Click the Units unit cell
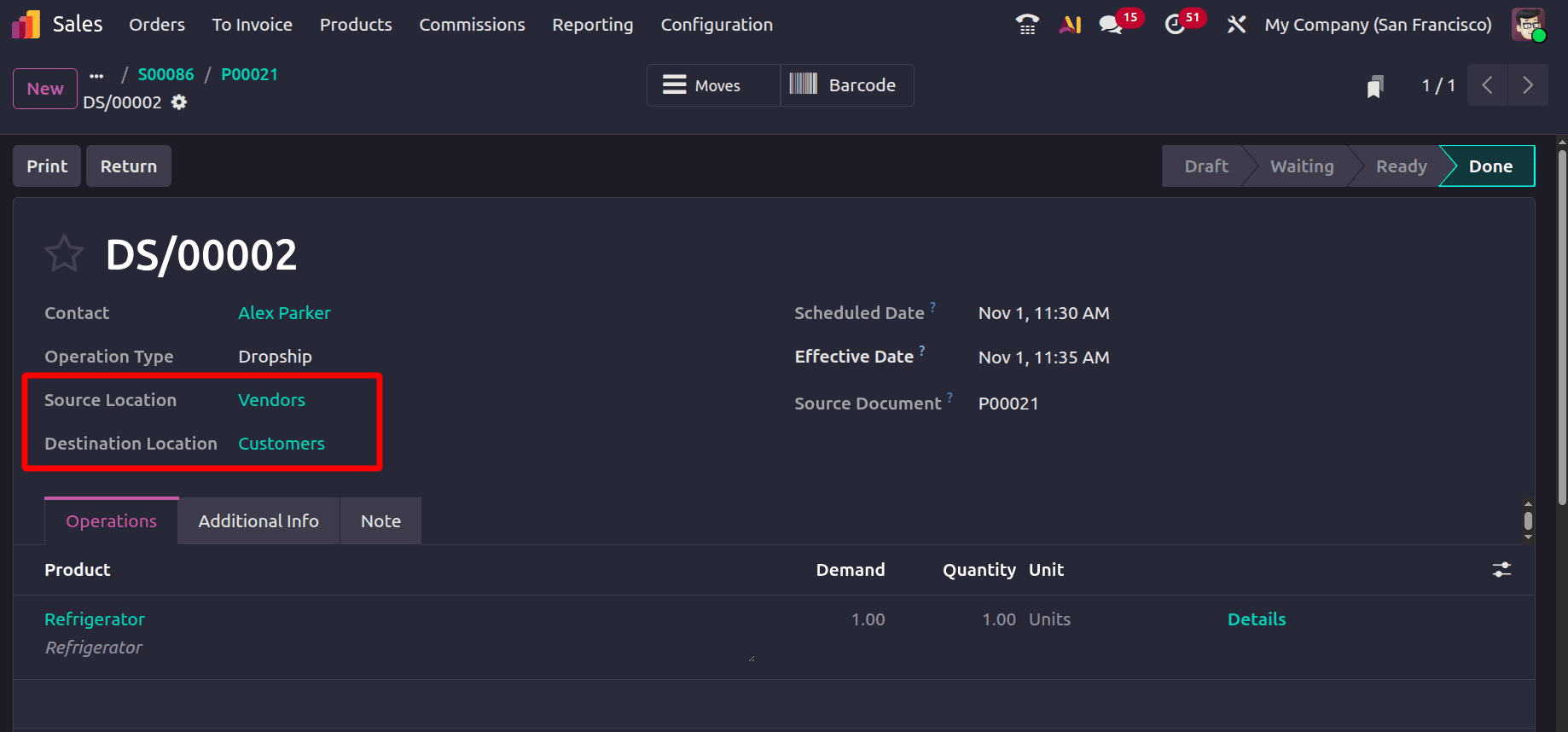This screenshot has width=1568, height=732. [x=1049, y=619]
